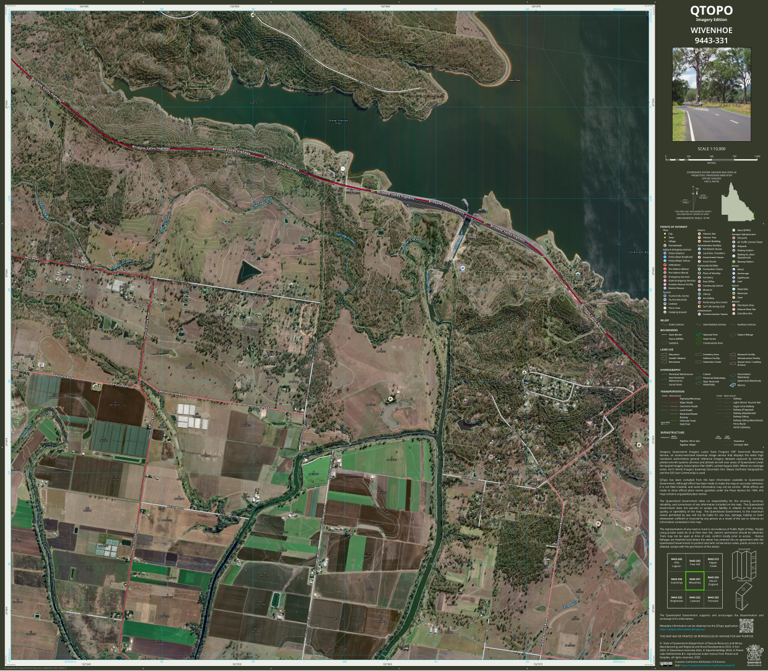Click the LAND USE legend heading
Image resolution: width=768 pixels, height=671 pixels.
(x=667, y=349)
